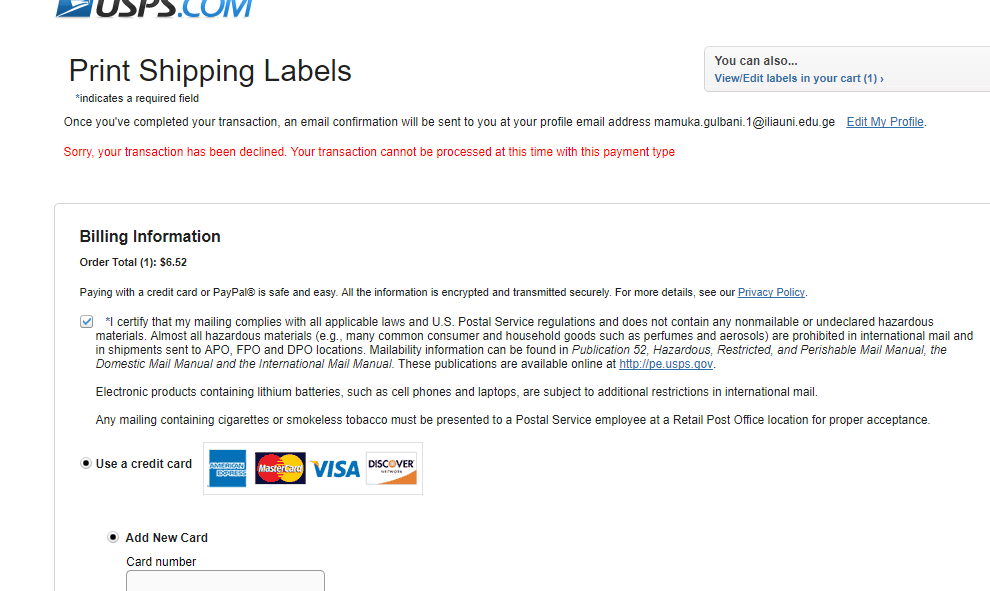Click inside the Card number field
The height and width of the screenshot is (591, 990).
tap(224, 581)
